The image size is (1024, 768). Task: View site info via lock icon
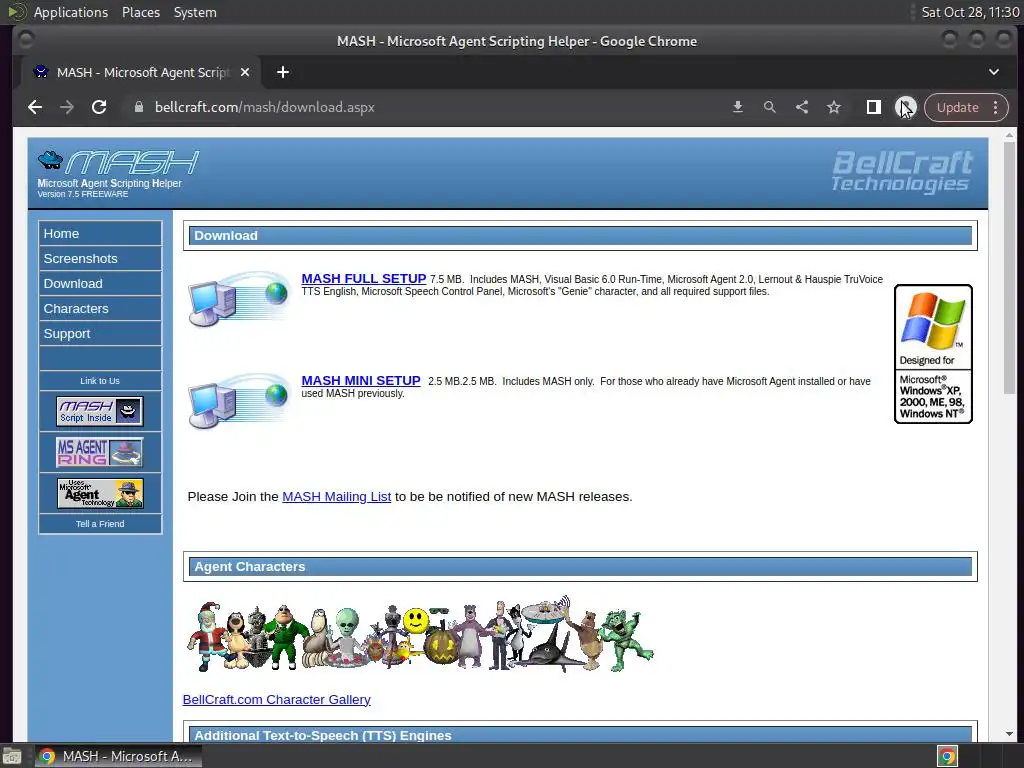tap(138, 107)
